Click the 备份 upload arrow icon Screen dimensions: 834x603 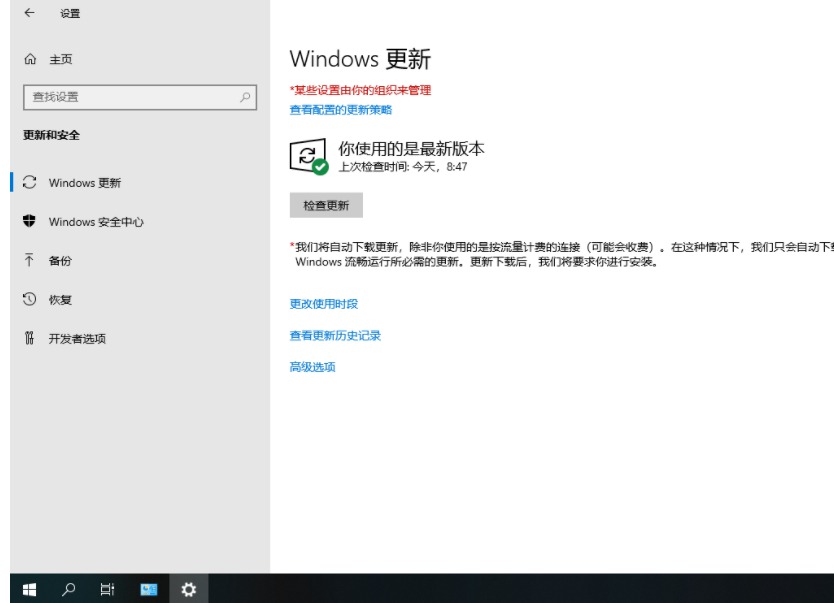coord(29,260)
